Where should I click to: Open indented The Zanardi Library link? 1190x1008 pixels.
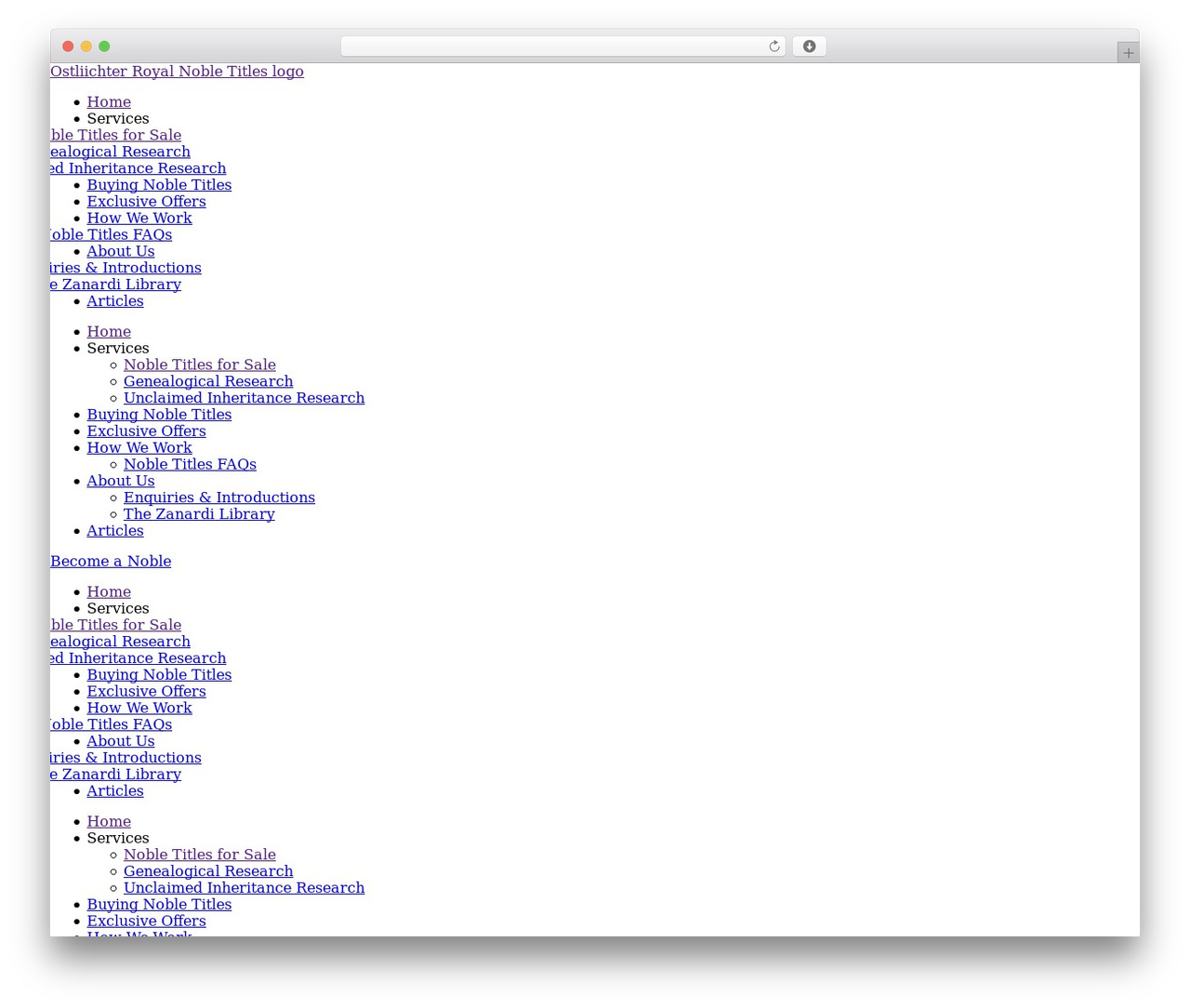coord(199,515)
